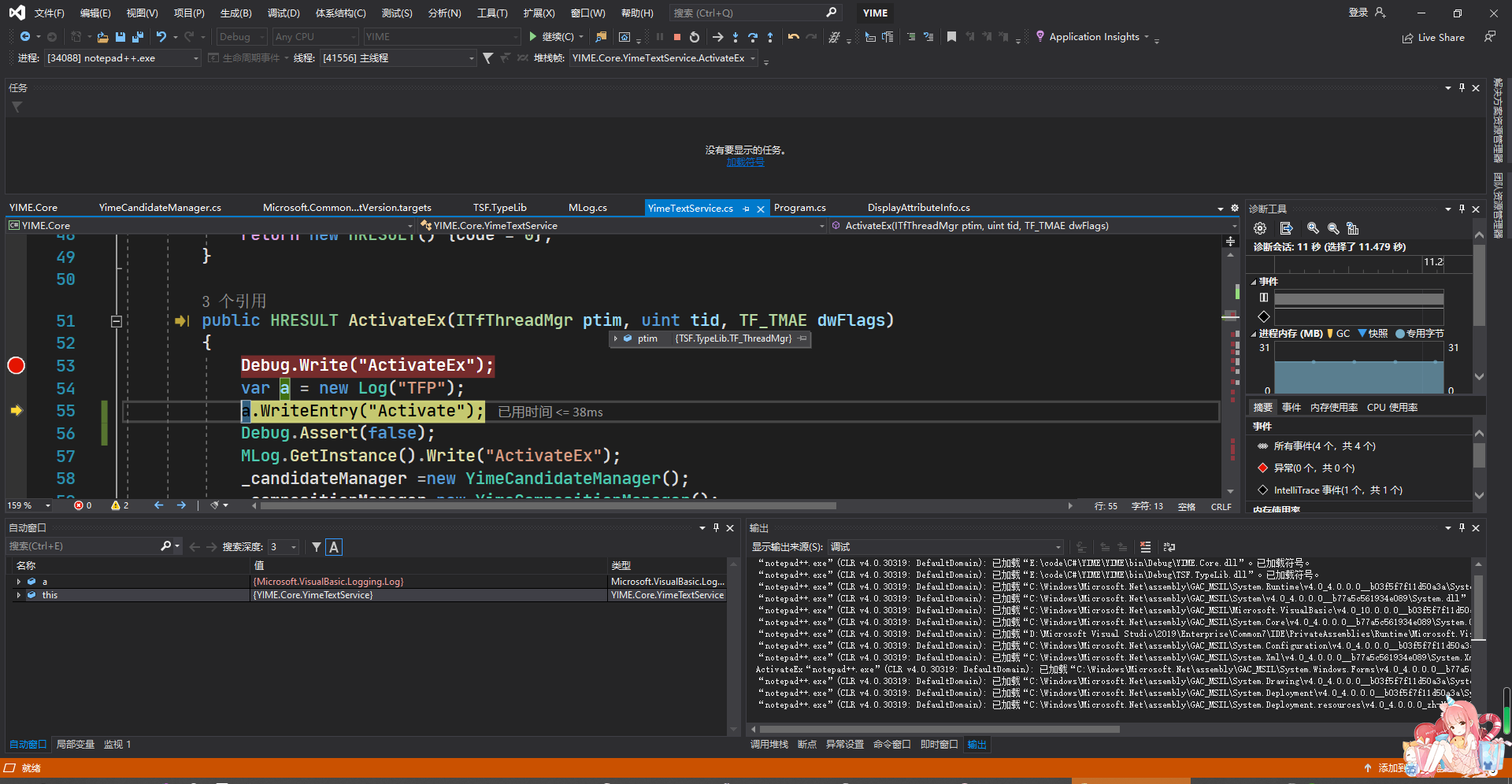The image size is (1512, 784).
Task: Click the Save All toolbar icon
Action: (137, 37)
